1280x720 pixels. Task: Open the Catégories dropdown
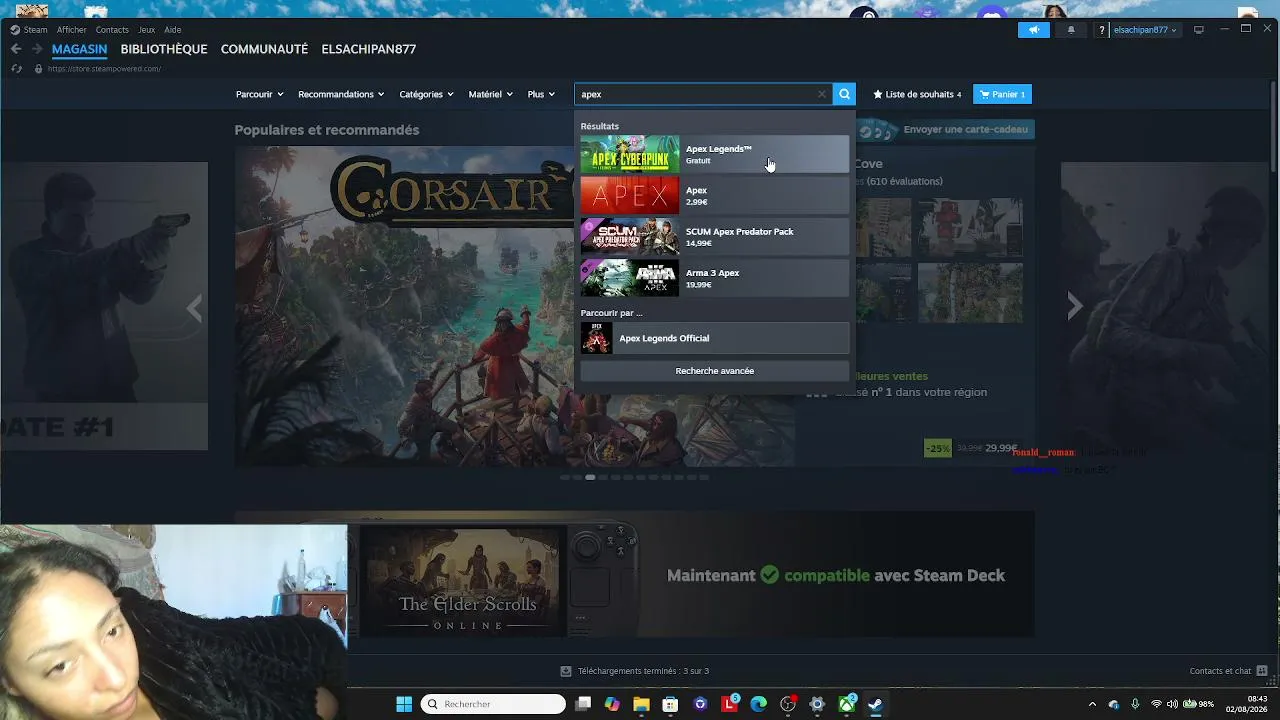coord(426,94)
